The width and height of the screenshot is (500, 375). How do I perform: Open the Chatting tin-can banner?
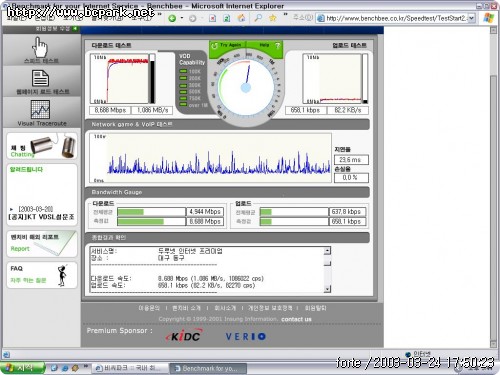point(42,146)
